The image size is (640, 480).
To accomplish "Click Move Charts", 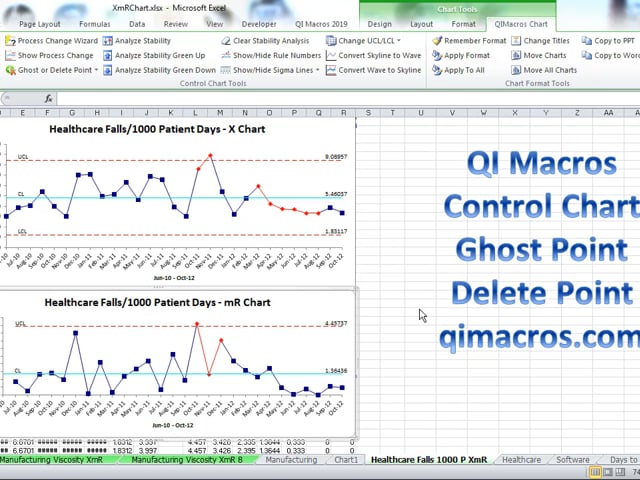I will click(539, 56).
